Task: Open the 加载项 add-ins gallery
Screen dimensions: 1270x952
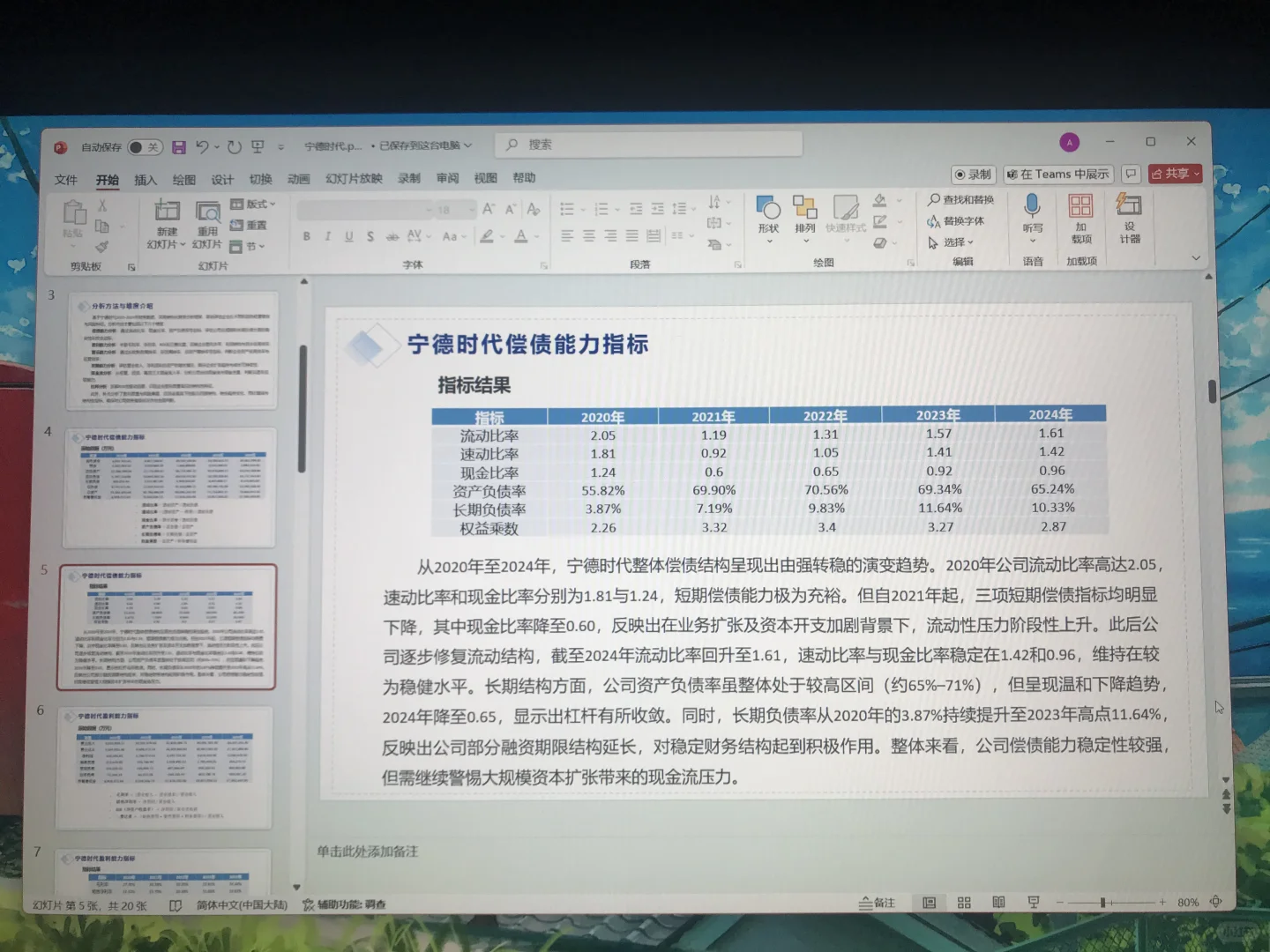Action: coord(1081,219)
